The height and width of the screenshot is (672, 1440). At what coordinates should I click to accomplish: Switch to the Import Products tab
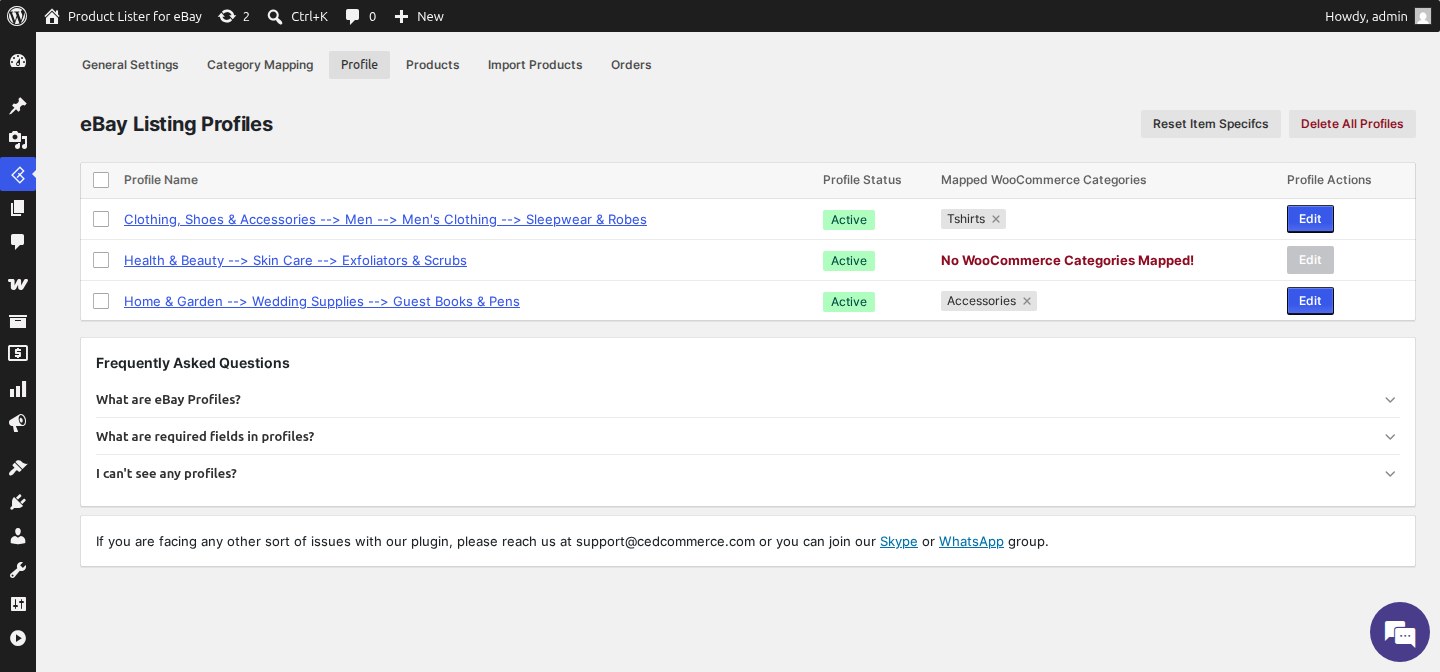(535, 65)
